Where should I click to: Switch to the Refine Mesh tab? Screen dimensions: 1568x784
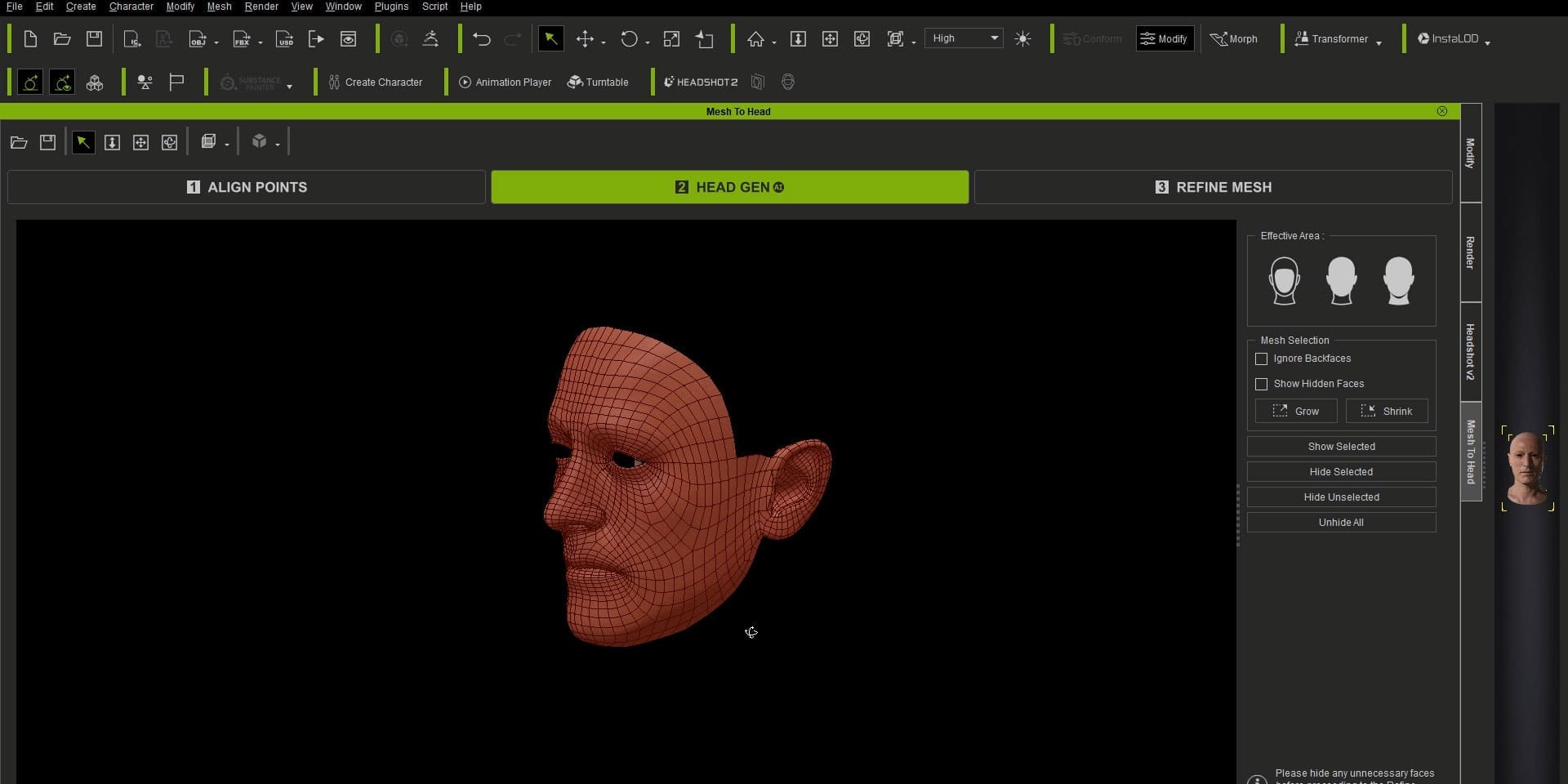click(1212, 187)
